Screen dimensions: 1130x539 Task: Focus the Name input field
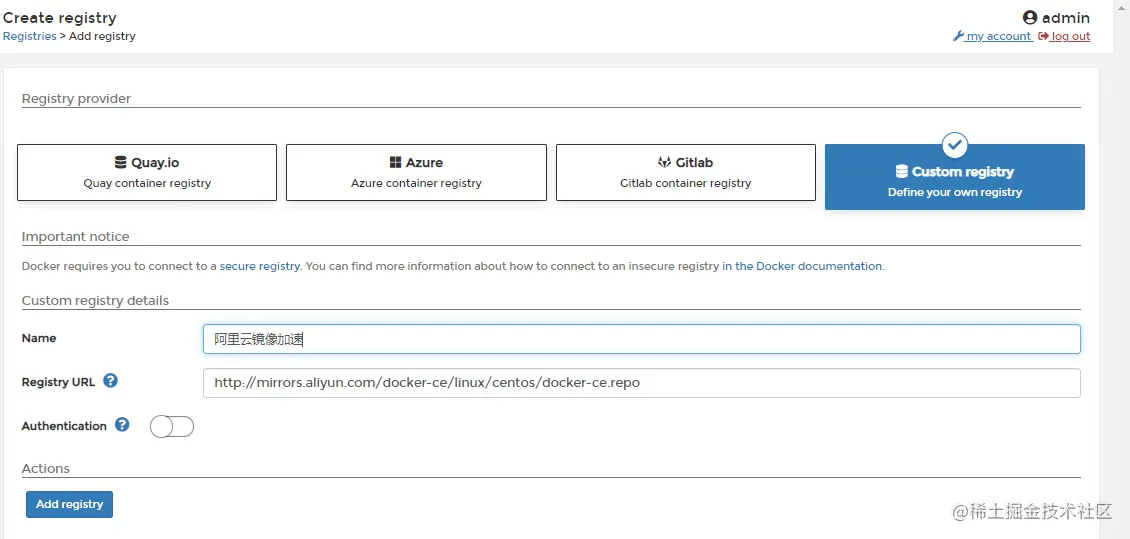641,339
